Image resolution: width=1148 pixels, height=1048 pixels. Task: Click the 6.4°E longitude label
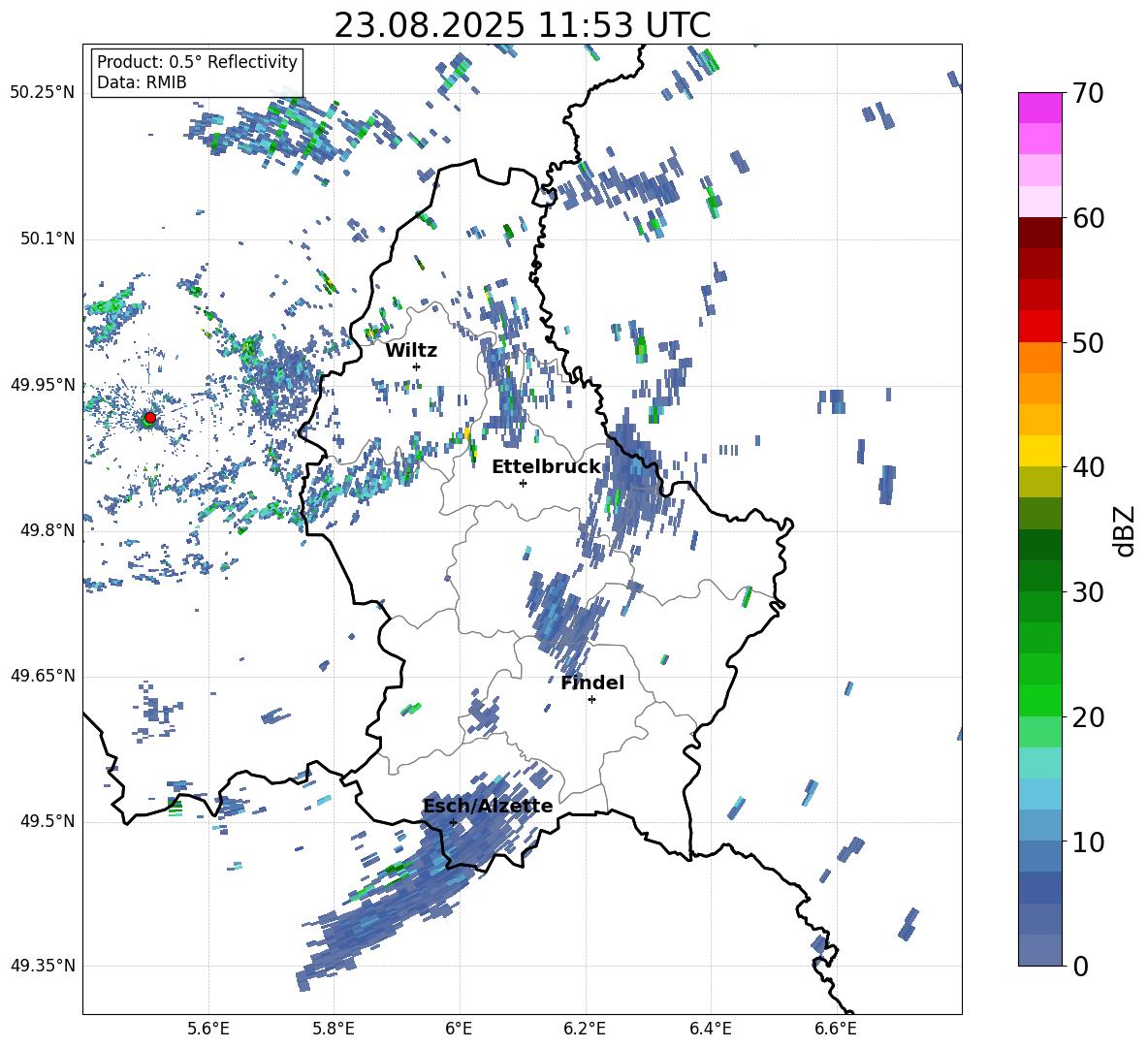pos(710,1029)
